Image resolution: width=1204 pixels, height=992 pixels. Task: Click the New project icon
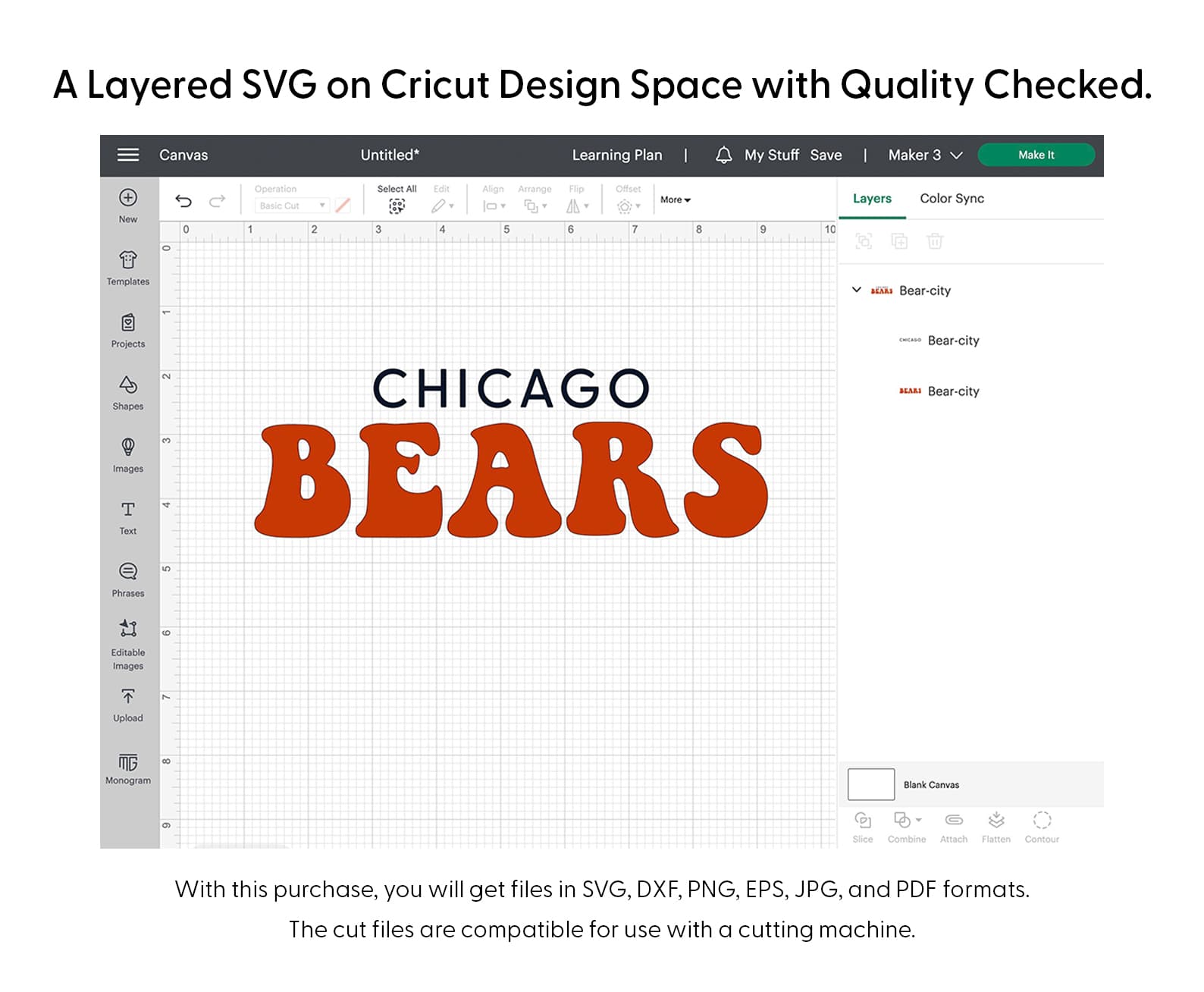click(128, 199)
